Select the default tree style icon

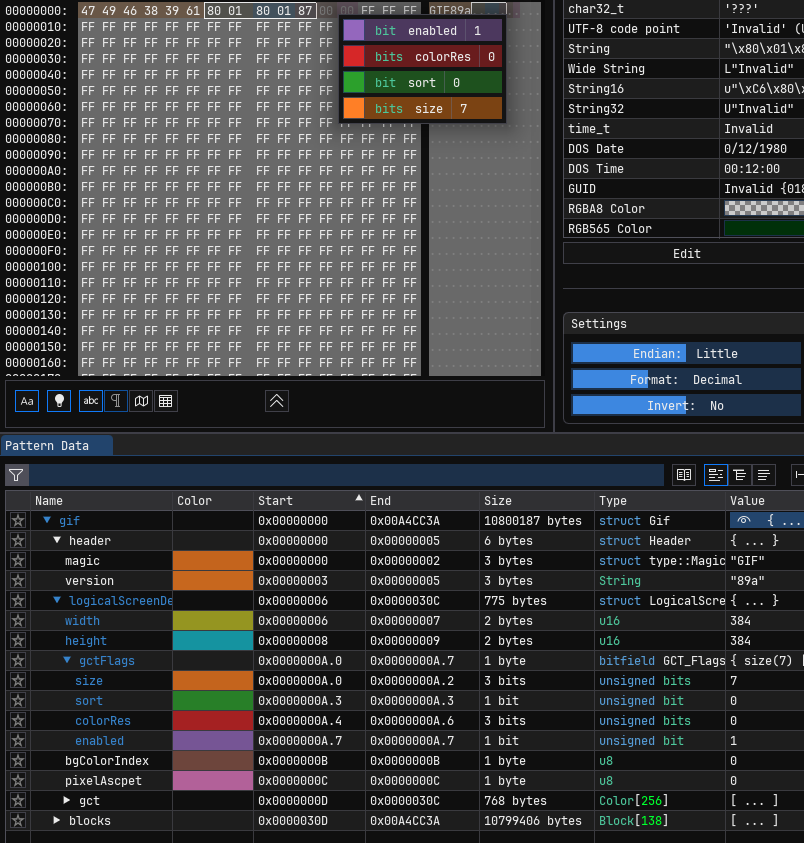pyautogui.click(x=716, y=475)
